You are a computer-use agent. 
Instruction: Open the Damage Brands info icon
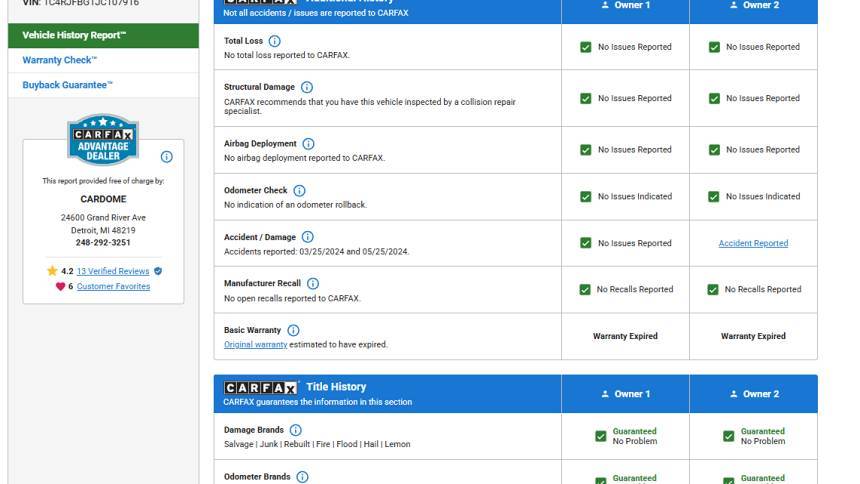pyautogui.click(x=296, y=430)
